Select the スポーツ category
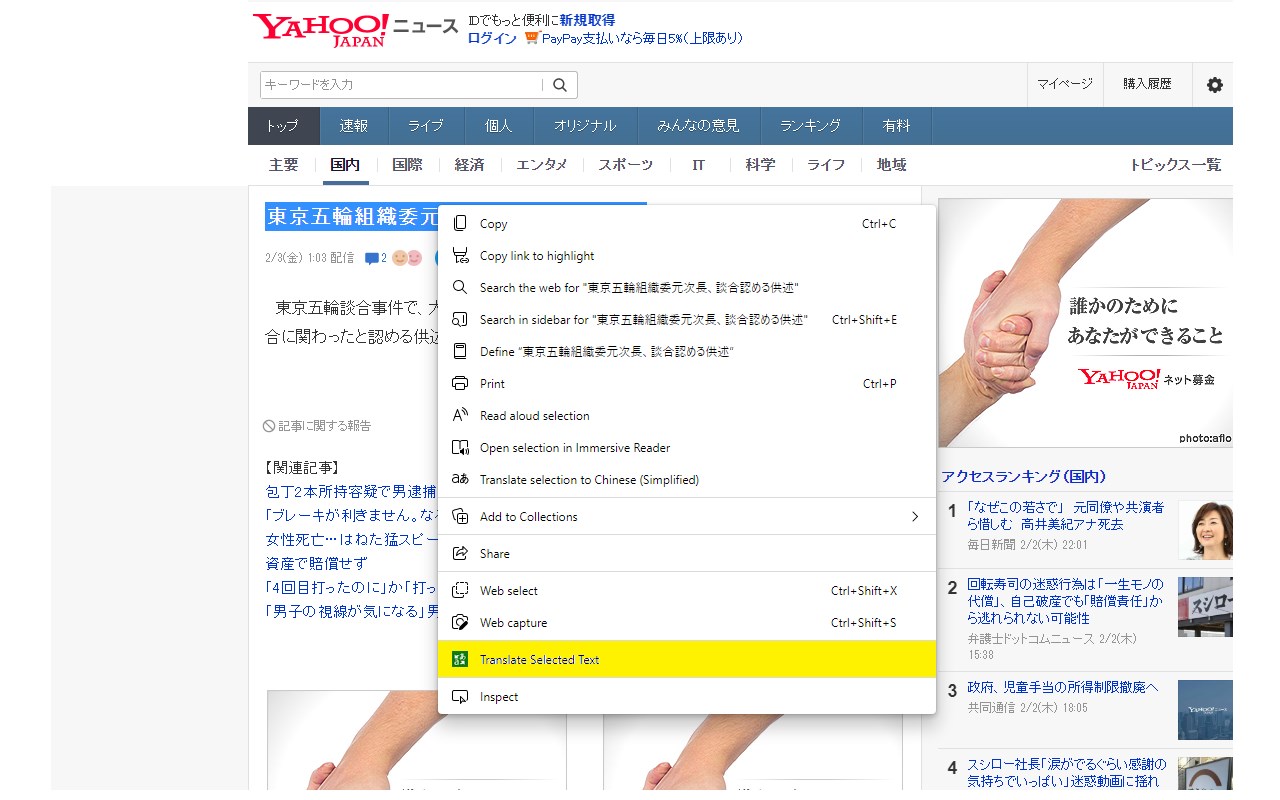 [x=626, y=165]
